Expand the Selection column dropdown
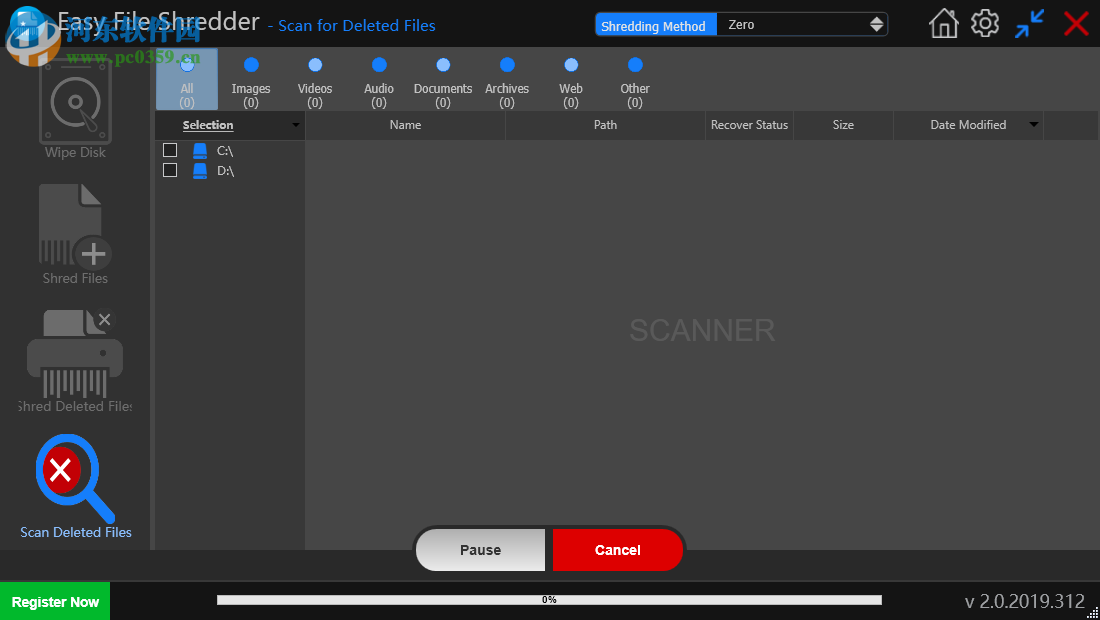 point(295,125)
